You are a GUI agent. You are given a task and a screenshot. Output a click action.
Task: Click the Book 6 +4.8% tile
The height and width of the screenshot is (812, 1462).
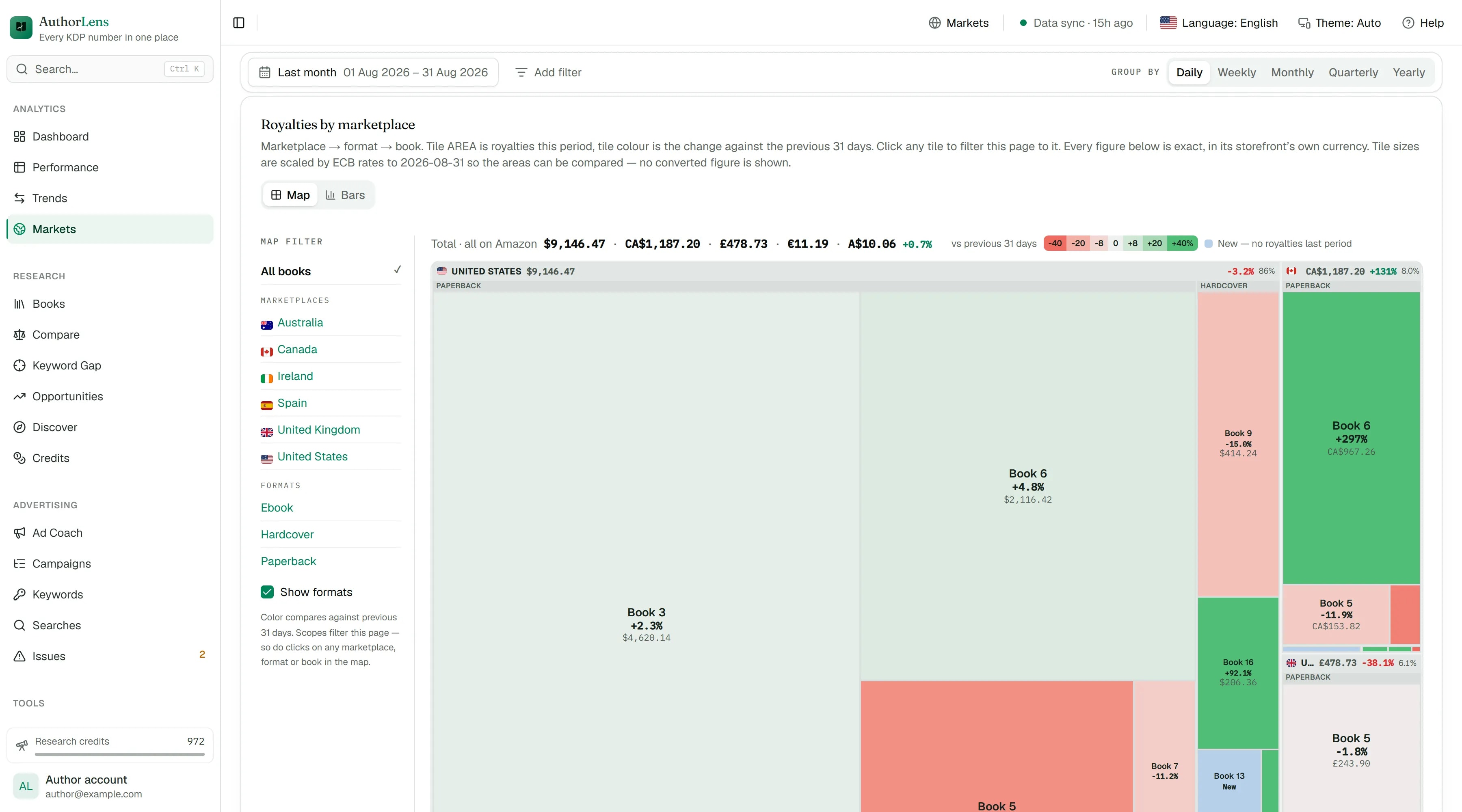(1028, 486)
